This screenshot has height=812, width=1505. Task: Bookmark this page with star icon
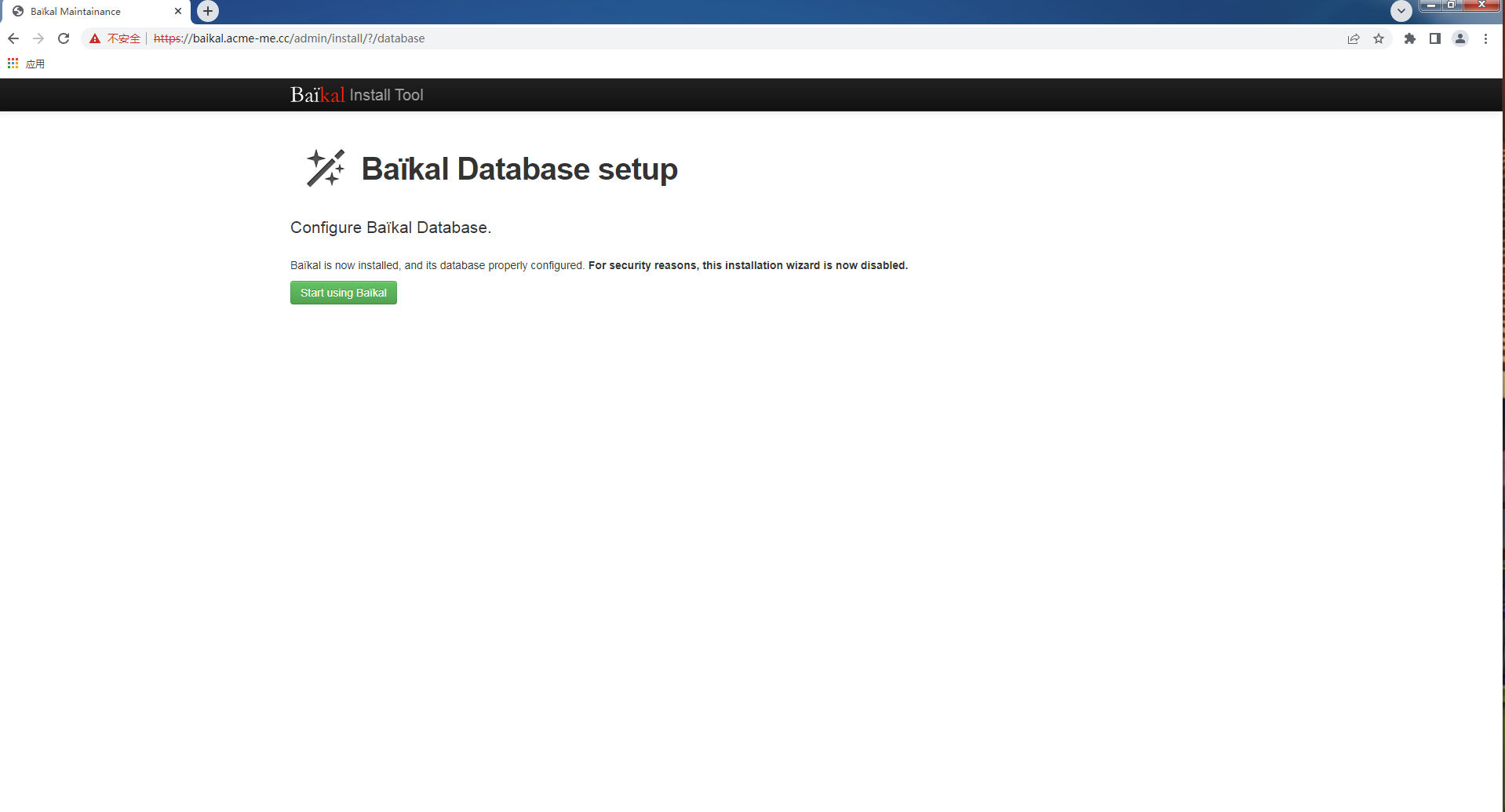click(x=1379, y=38)
